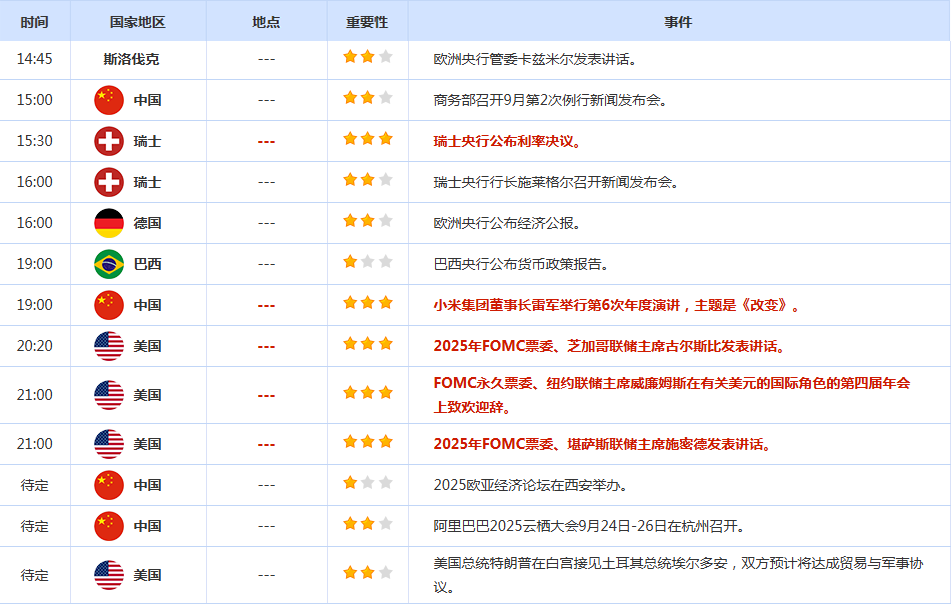Select the 施莱格尔召开新闻发布会 event text
This screenshot has height=604, width=951.
coord(556,182)
